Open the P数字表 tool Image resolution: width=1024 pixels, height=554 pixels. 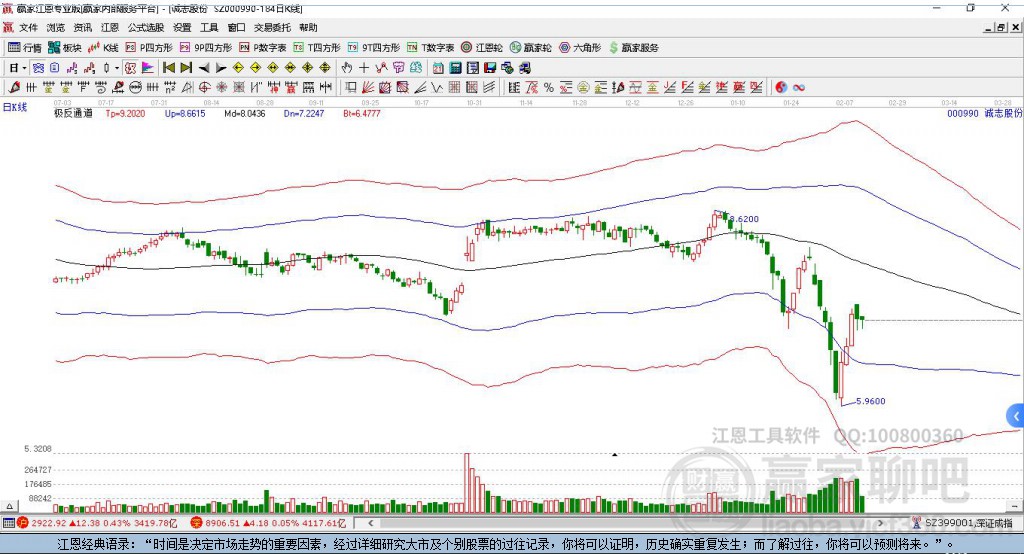263,48
